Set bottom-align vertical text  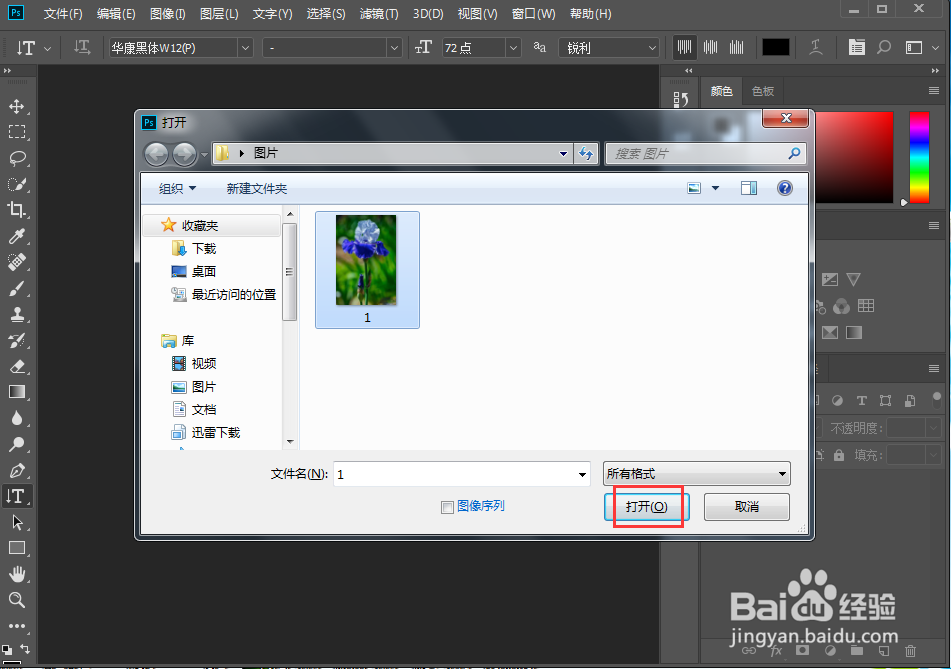[736, 47]
